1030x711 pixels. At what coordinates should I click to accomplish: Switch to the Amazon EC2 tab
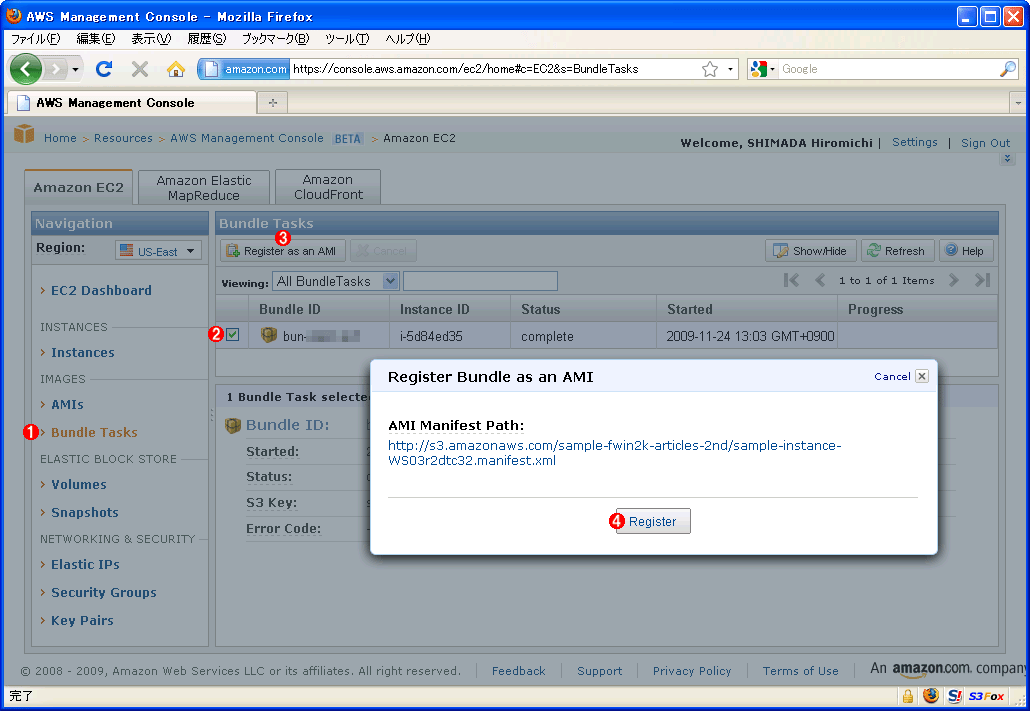pos(78,187)
